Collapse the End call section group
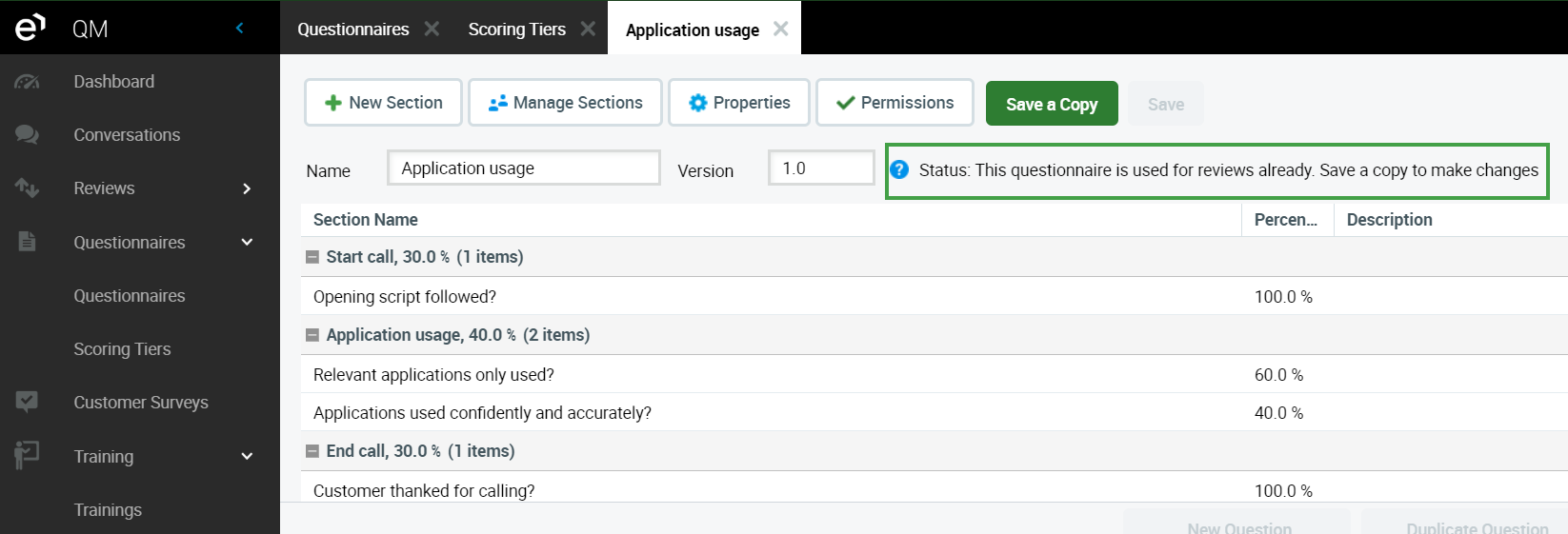Screen dimensions: 1568x534 (312, 451)
